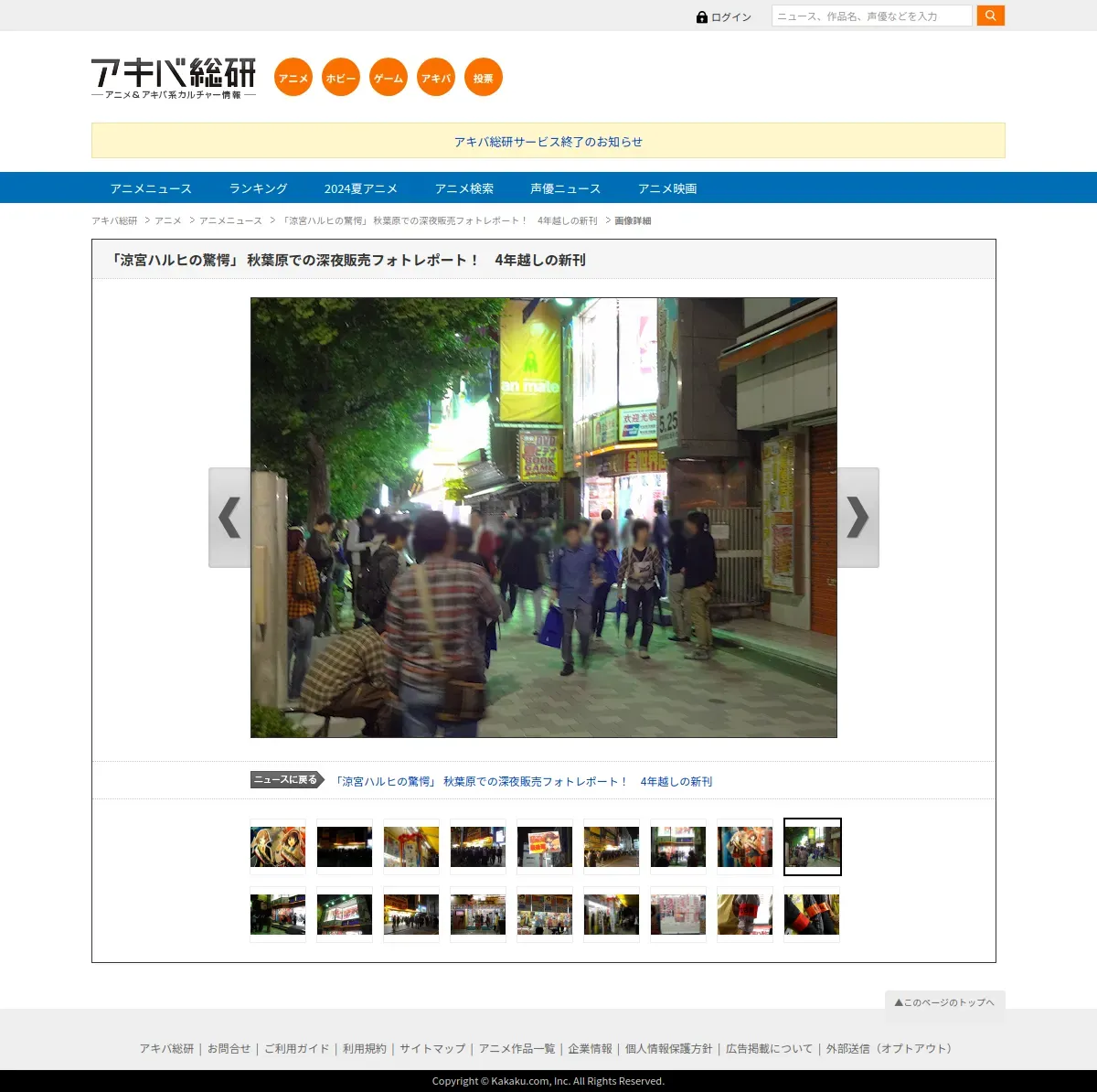This screenshot has width=1097, height=1092.
Task: Go to アニメ breadcrumb link
Action: pyautogui.click(x=168, y=220)
